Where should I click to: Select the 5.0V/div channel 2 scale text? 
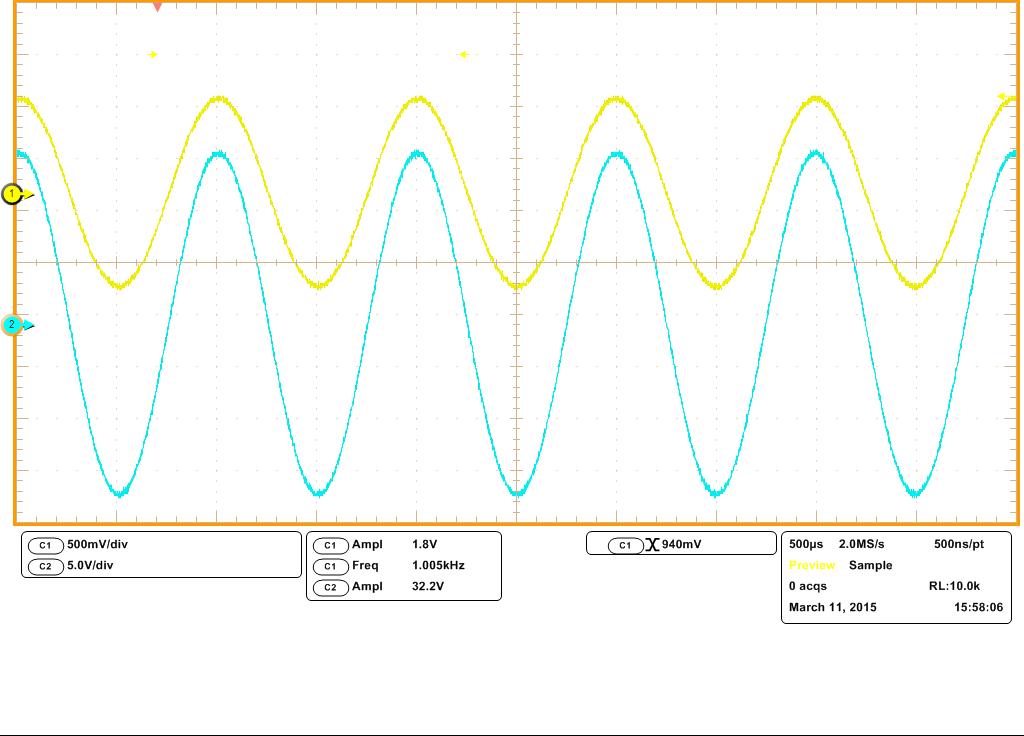tap(90, 565)
